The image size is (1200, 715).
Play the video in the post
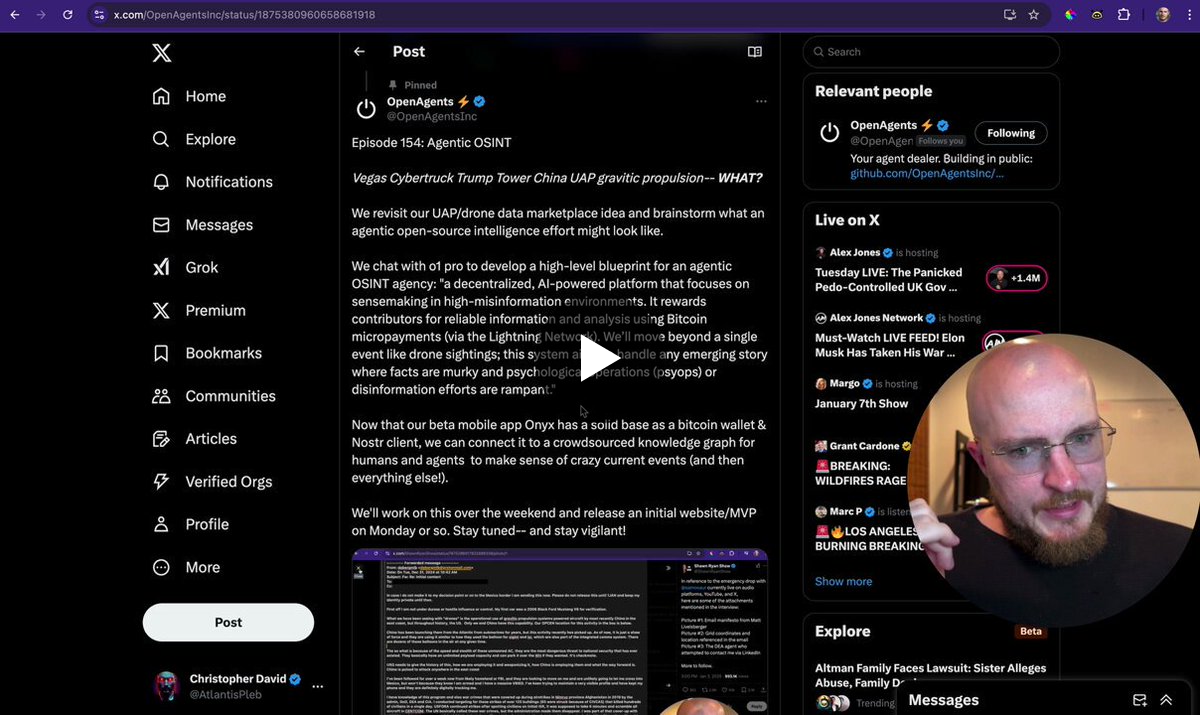tap(598, 359)
